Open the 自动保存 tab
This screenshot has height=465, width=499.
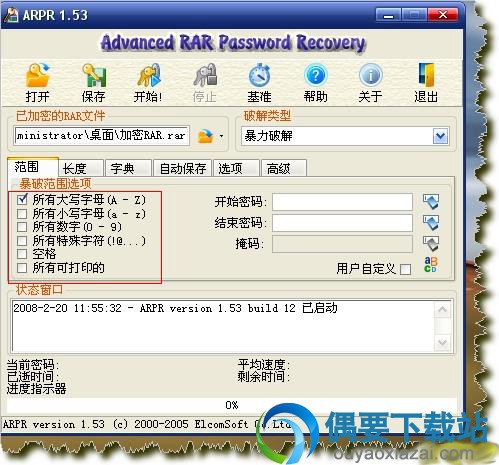(x=182, y=168)
